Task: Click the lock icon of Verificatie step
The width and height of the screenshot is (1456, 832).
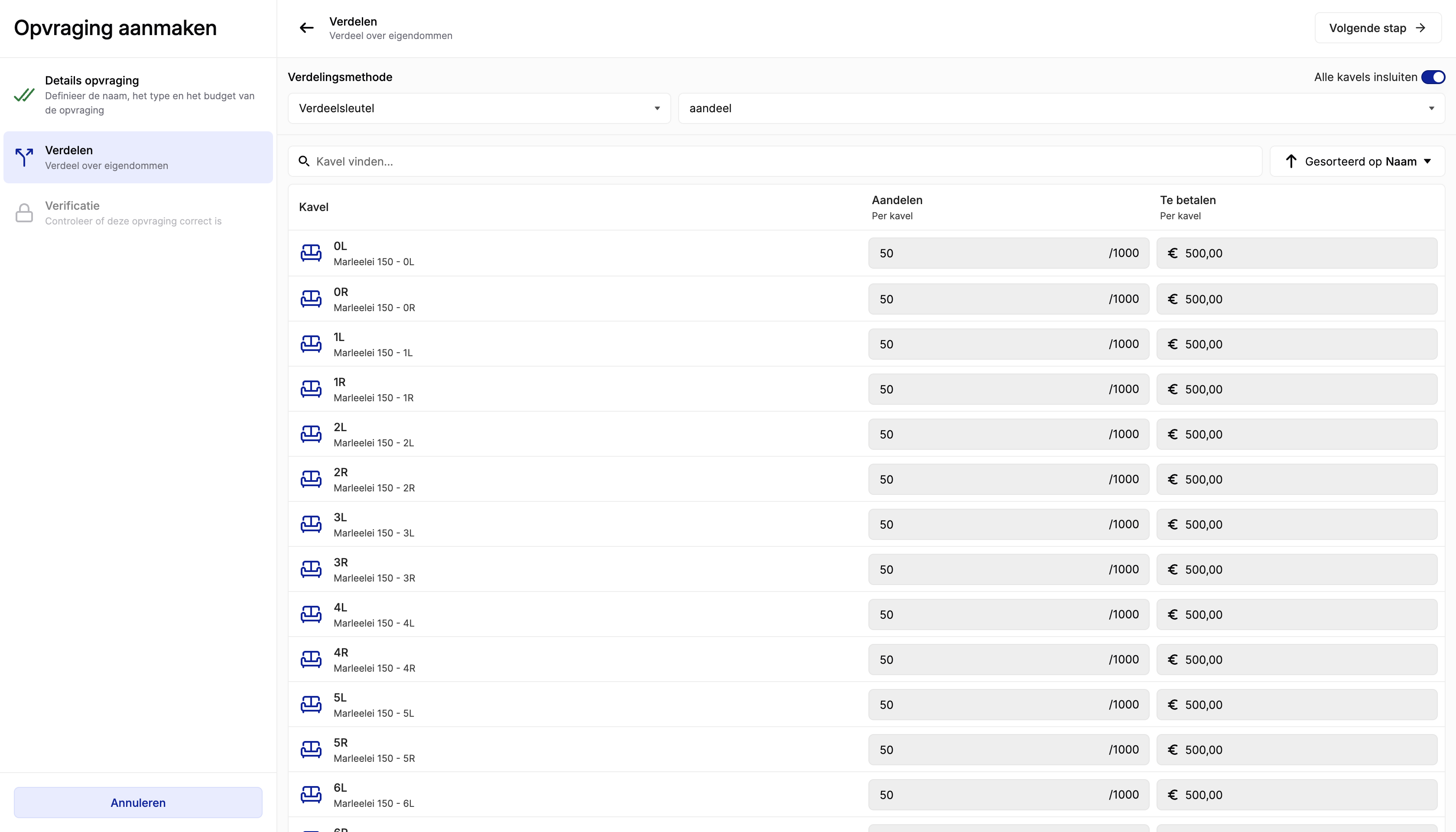Action: (x=24, y=213)
